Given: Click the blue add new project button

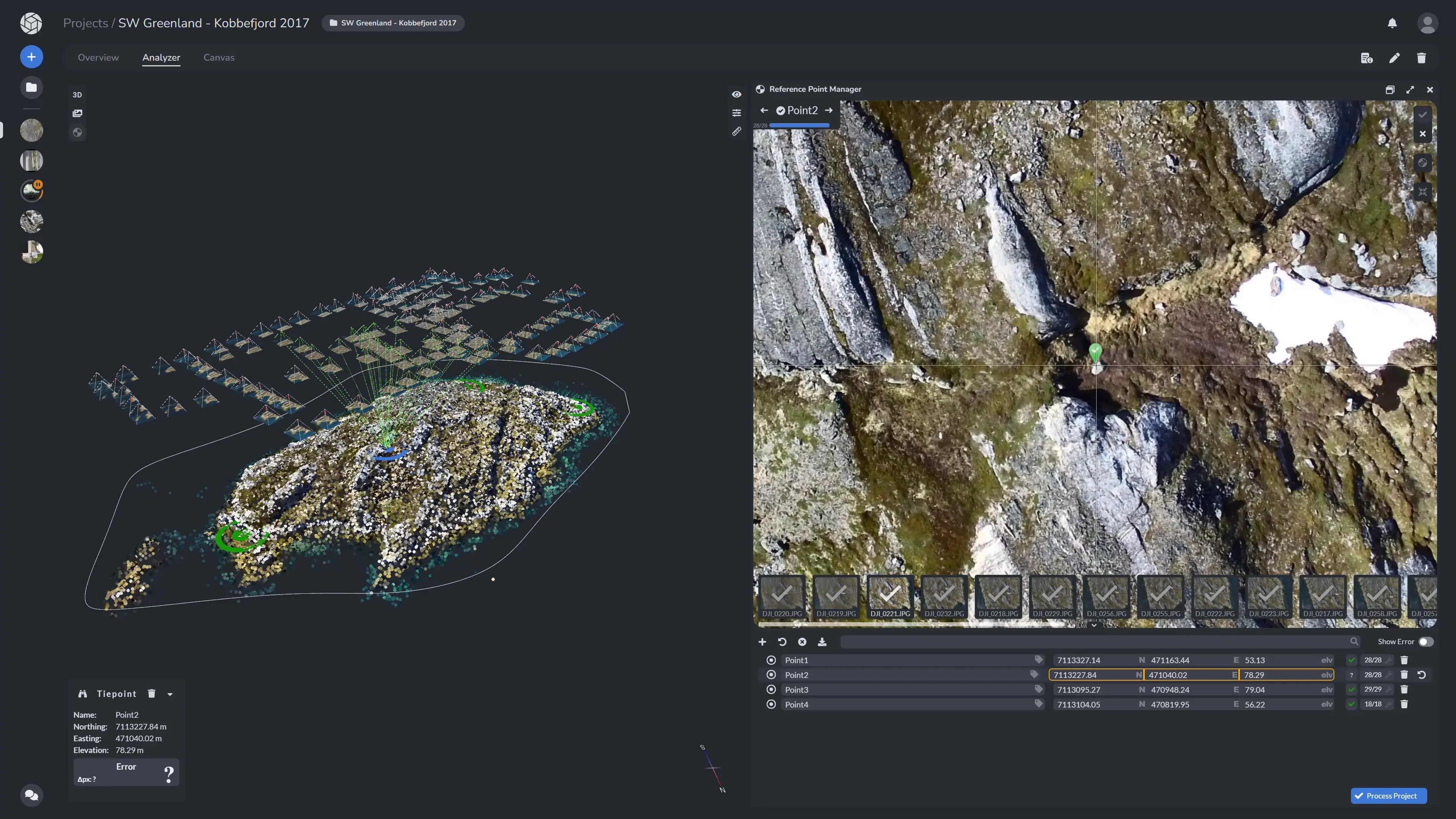Looking at the screenshot, I should (x=31, y=56).
